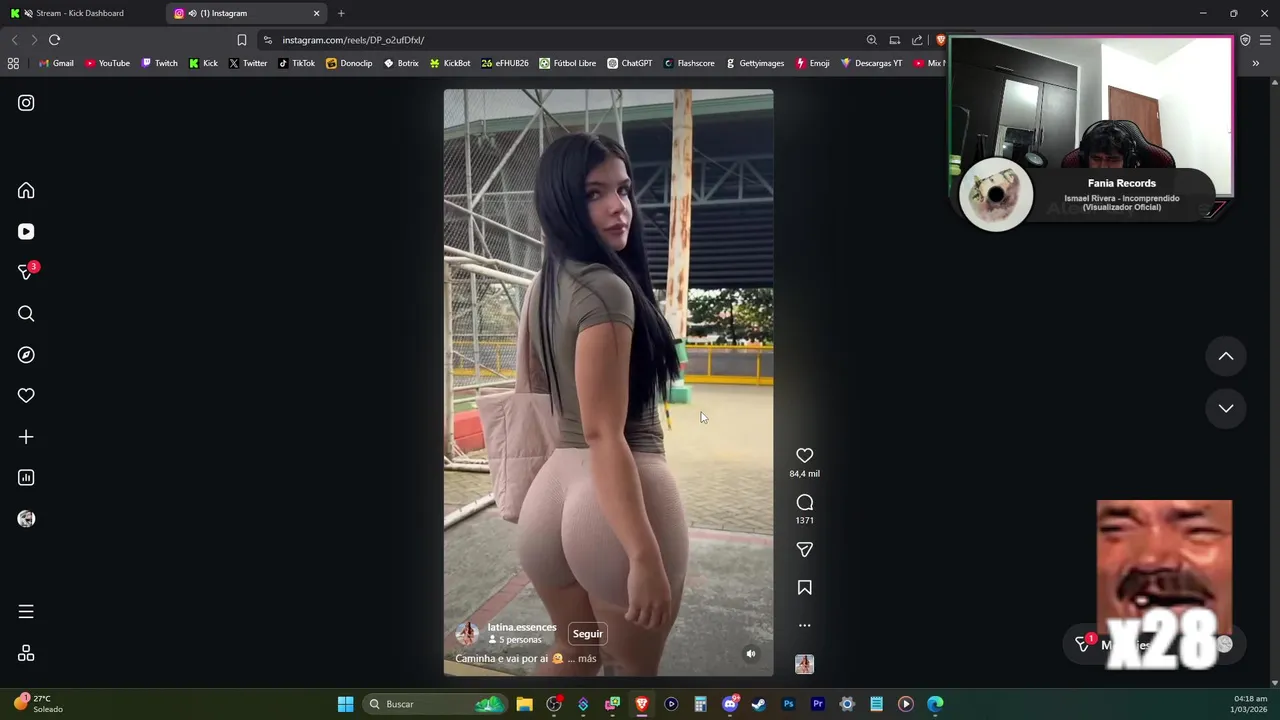Open the zoom magnifier icon in the address bar
The height and width of the screenshot is (720, 1280).
871,40
